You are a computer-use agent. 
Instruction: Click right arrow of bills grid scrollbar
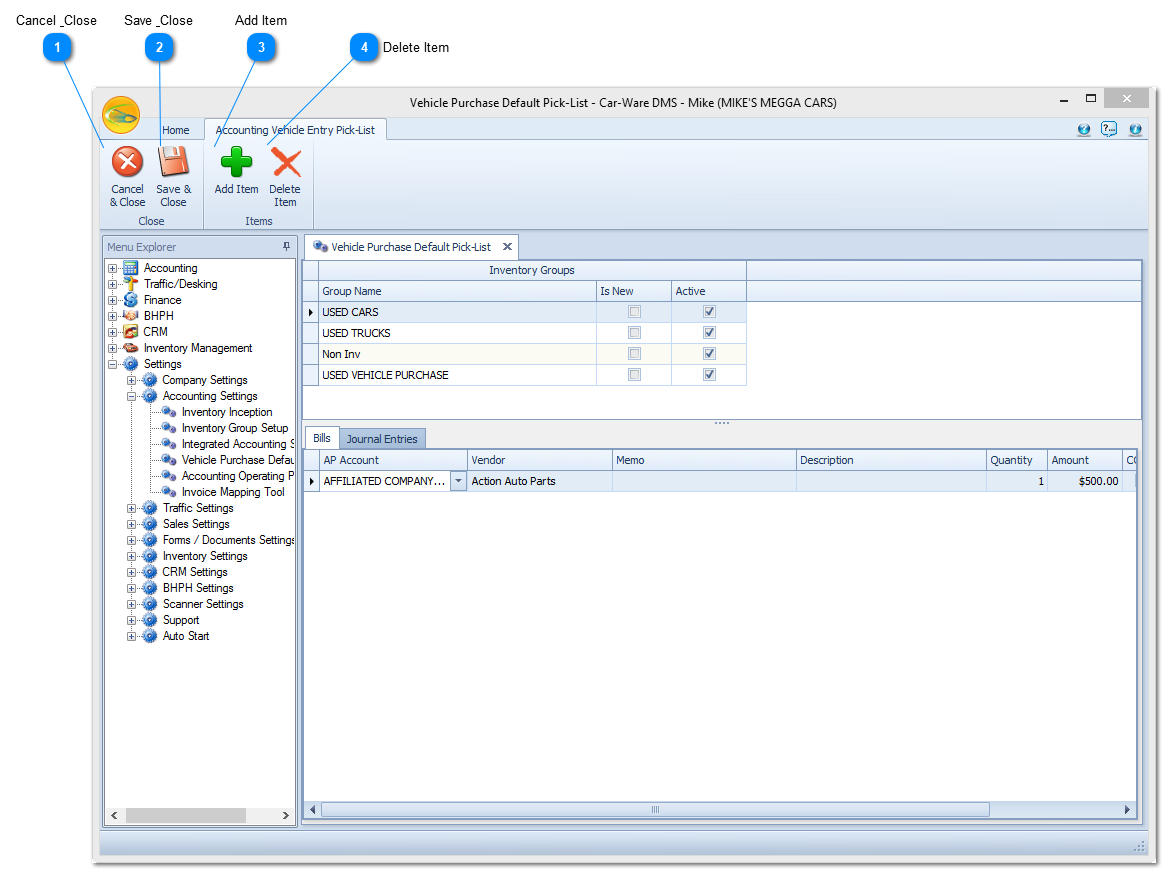(1127, 810)
